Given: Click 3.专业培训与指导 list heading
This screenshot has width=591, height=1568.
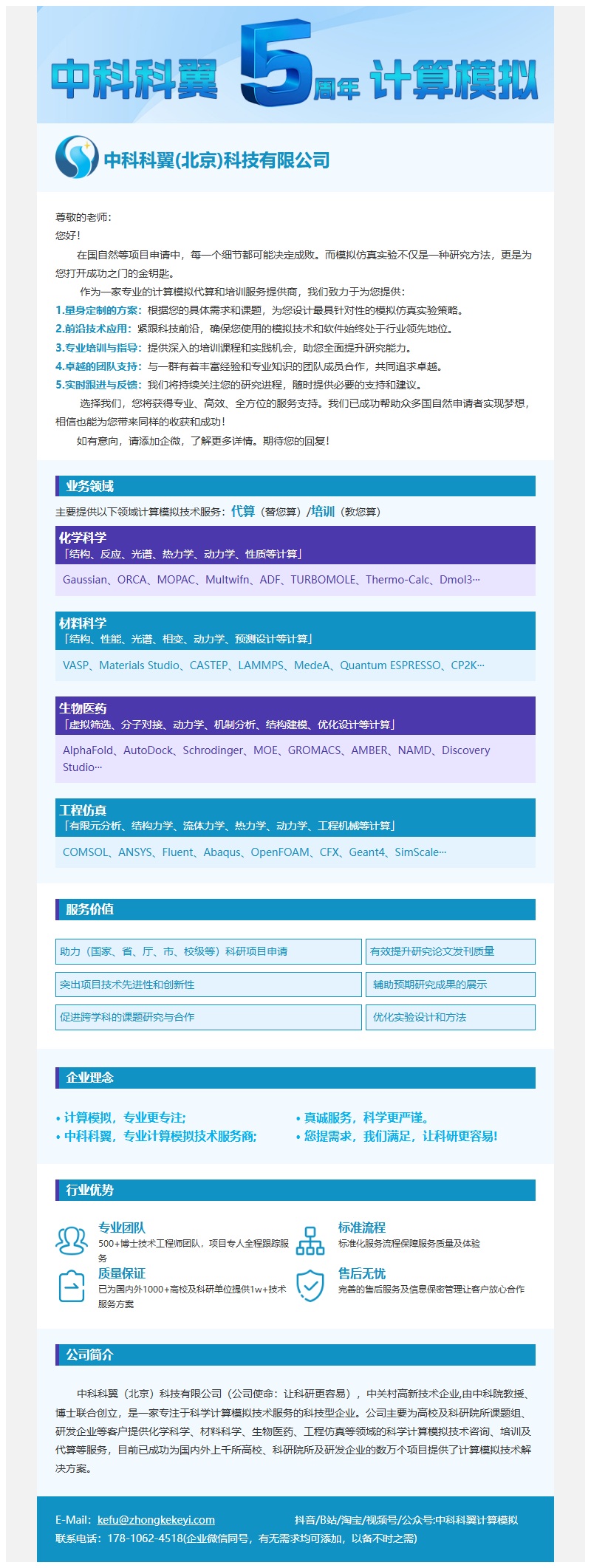Looking at the screenshot, I should [x=98, y=347].
